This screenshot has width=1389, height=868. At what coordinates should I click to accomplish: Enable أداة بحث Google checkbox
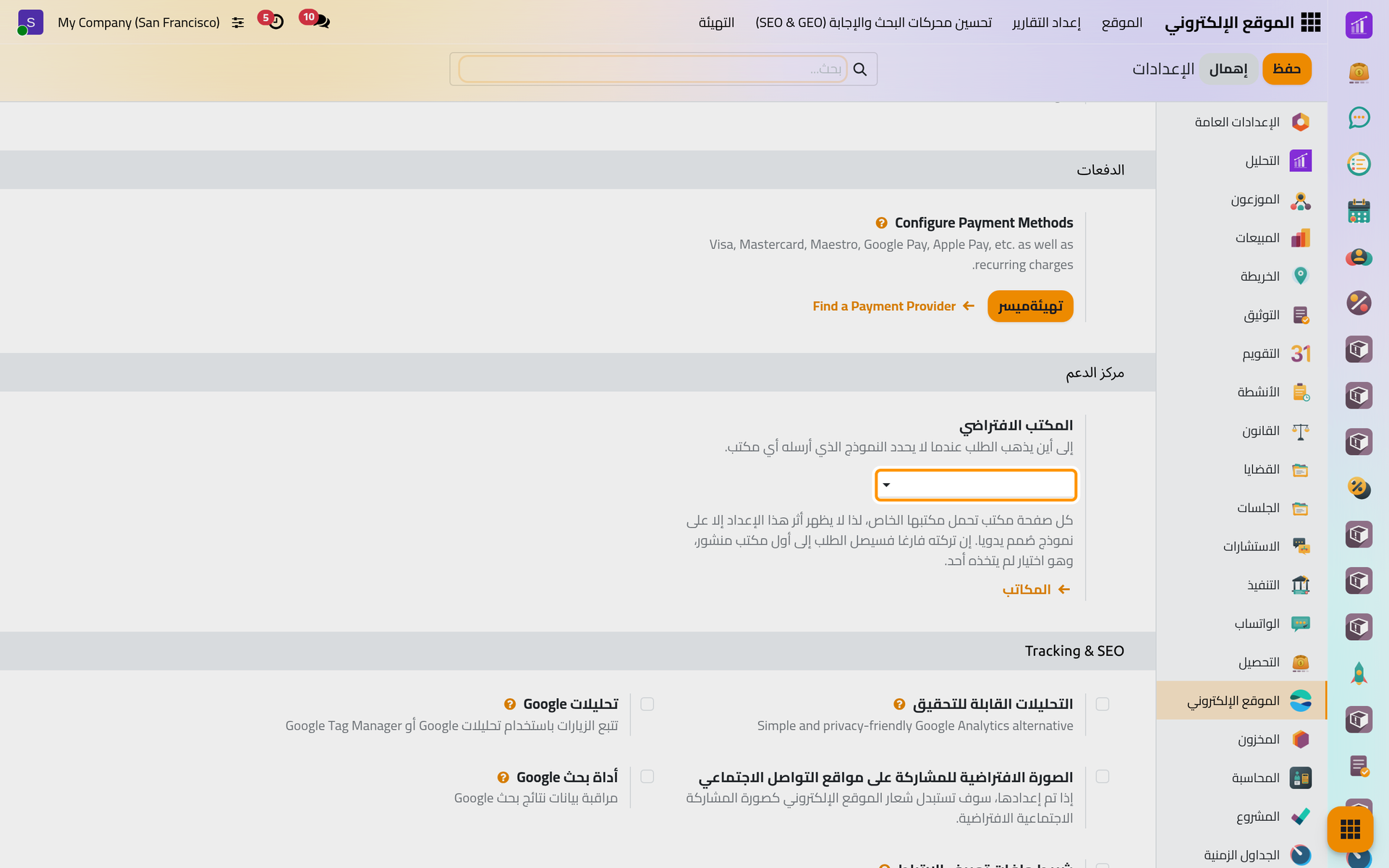point(647,776)
